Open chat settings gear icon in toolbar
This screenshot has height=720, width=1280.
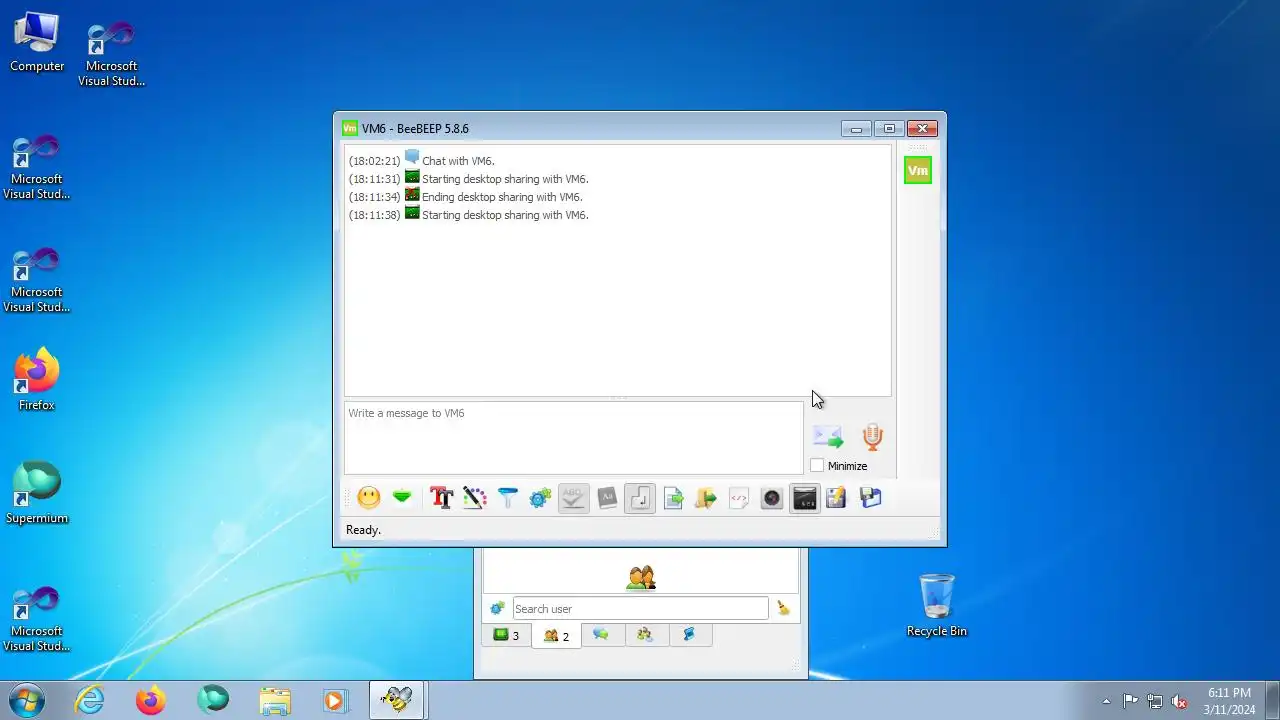tap(541, 497)
